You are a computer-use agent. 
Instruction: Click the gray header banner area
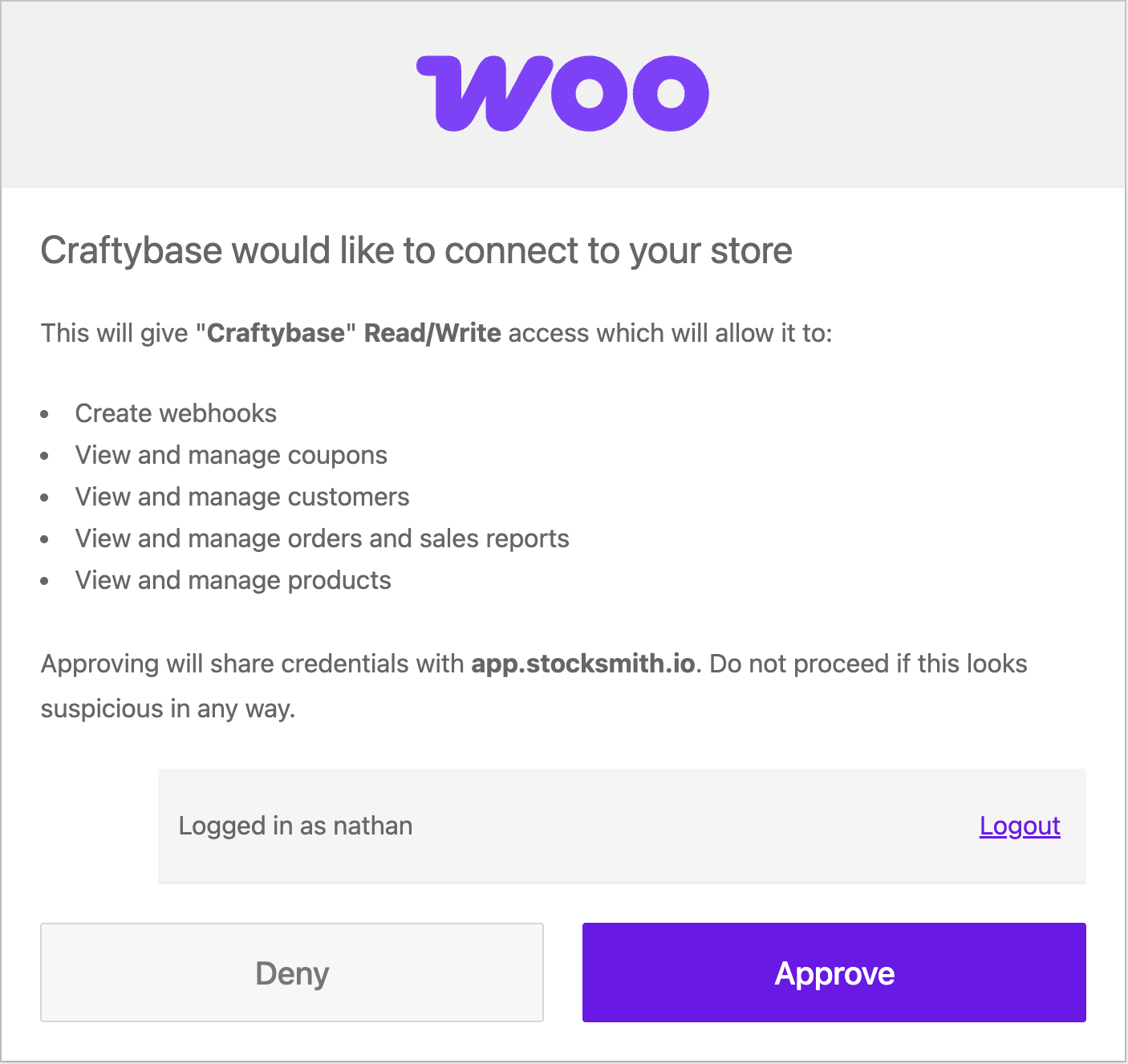[563, 94]
